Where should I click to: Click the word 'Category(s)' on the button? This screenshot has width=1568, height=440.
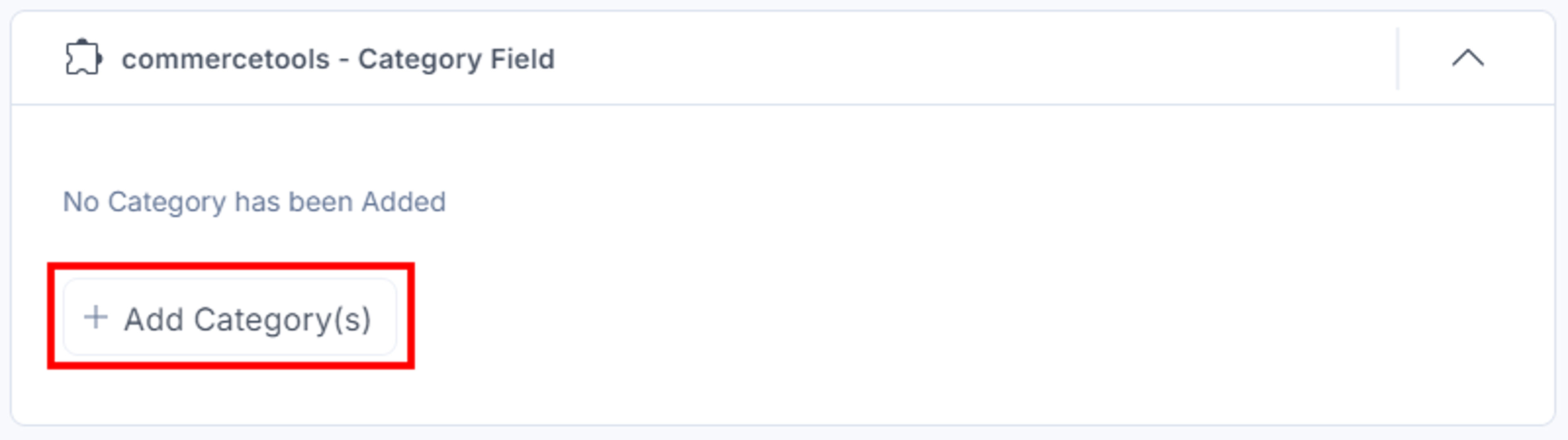click(283, 320)
